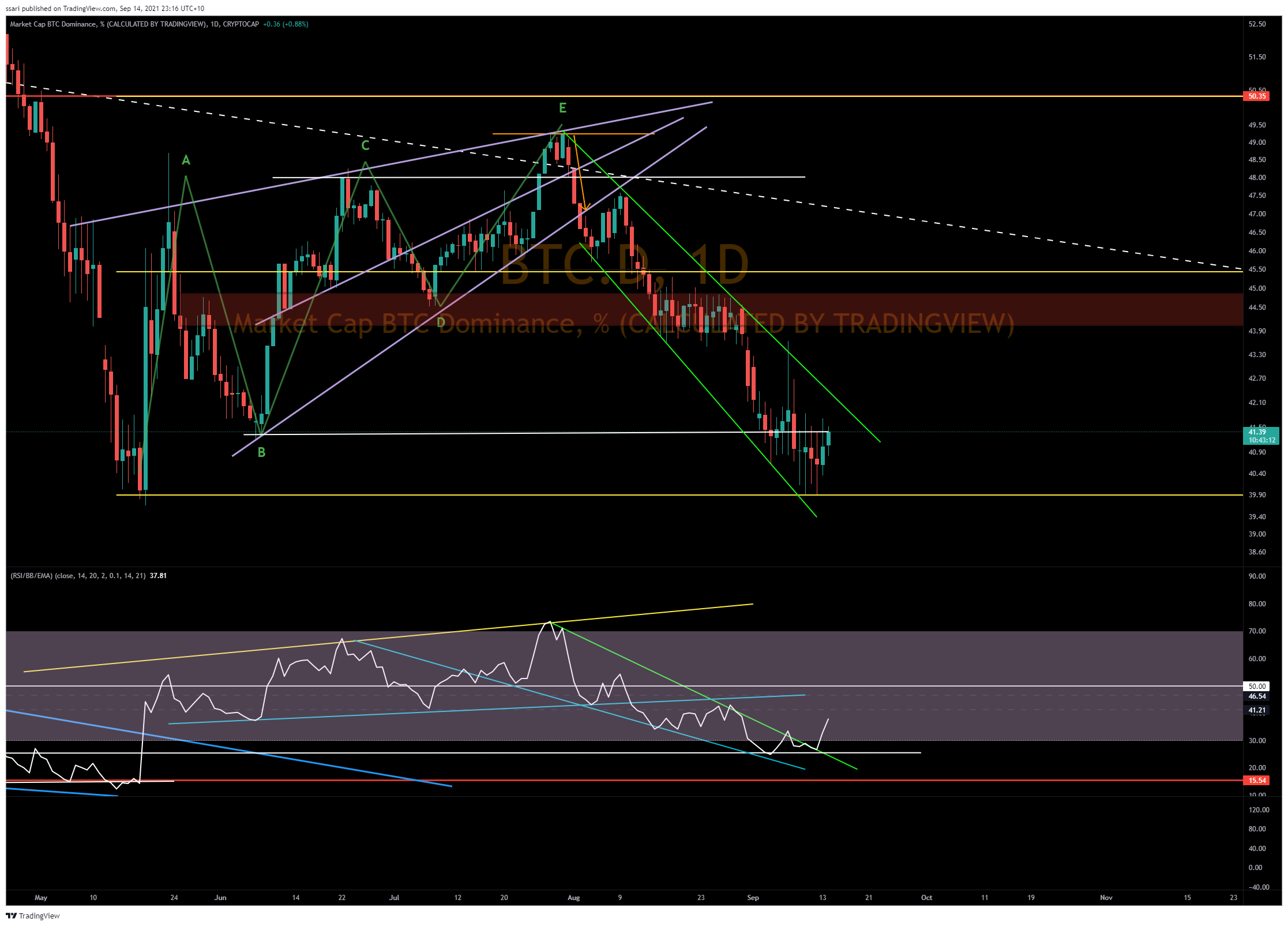Click the TradingView logo at the bottom

(x=33, y=916)
